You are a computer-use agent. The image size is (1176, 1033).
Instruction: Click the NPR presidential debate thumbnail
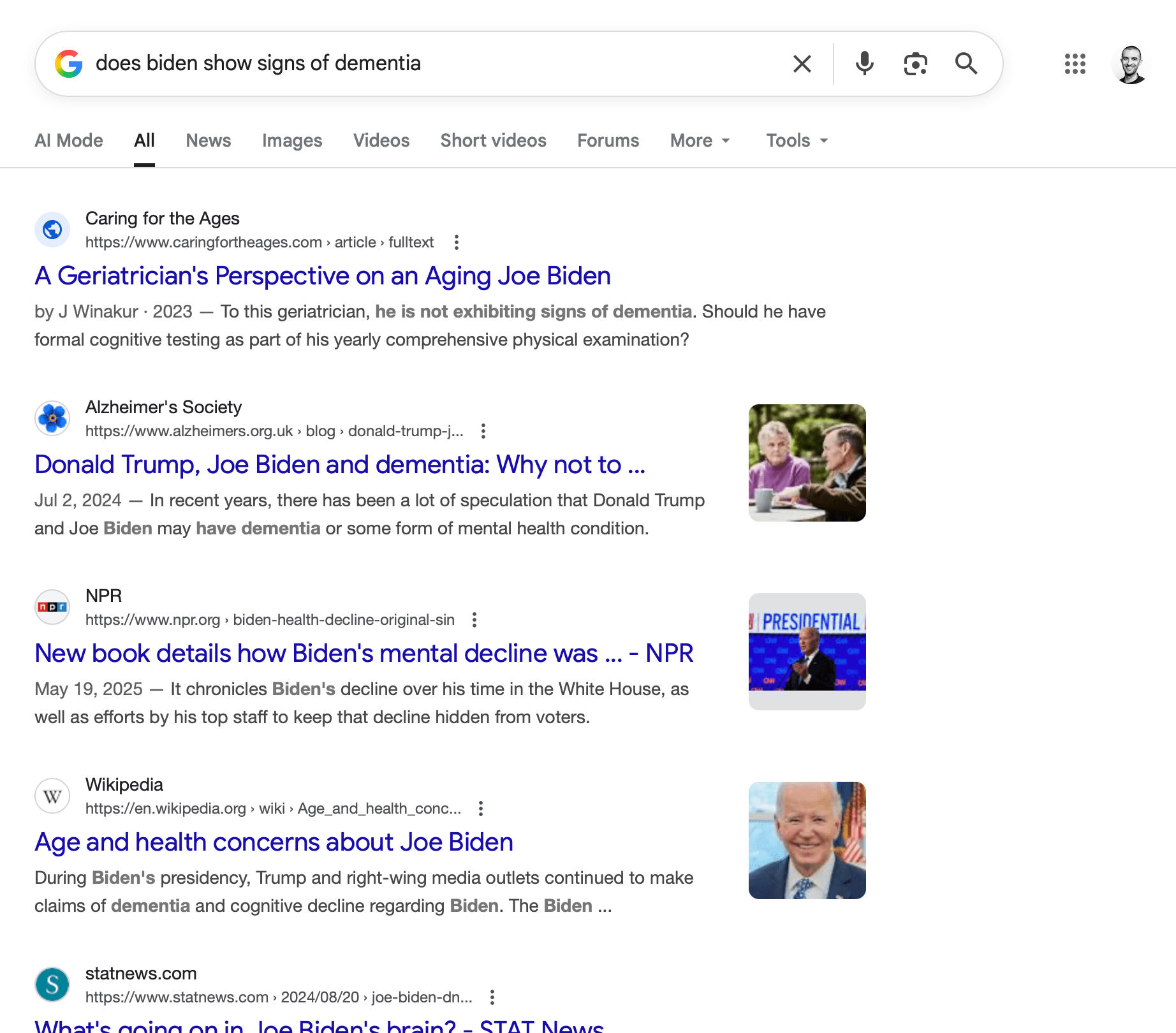tap(807, 651)
